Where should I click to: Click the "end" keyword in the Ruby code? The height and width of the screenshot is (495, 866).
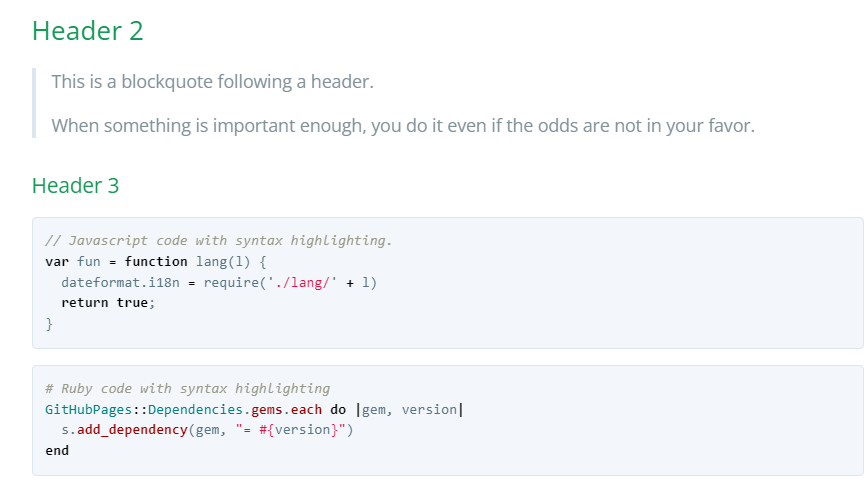(57, 450)
